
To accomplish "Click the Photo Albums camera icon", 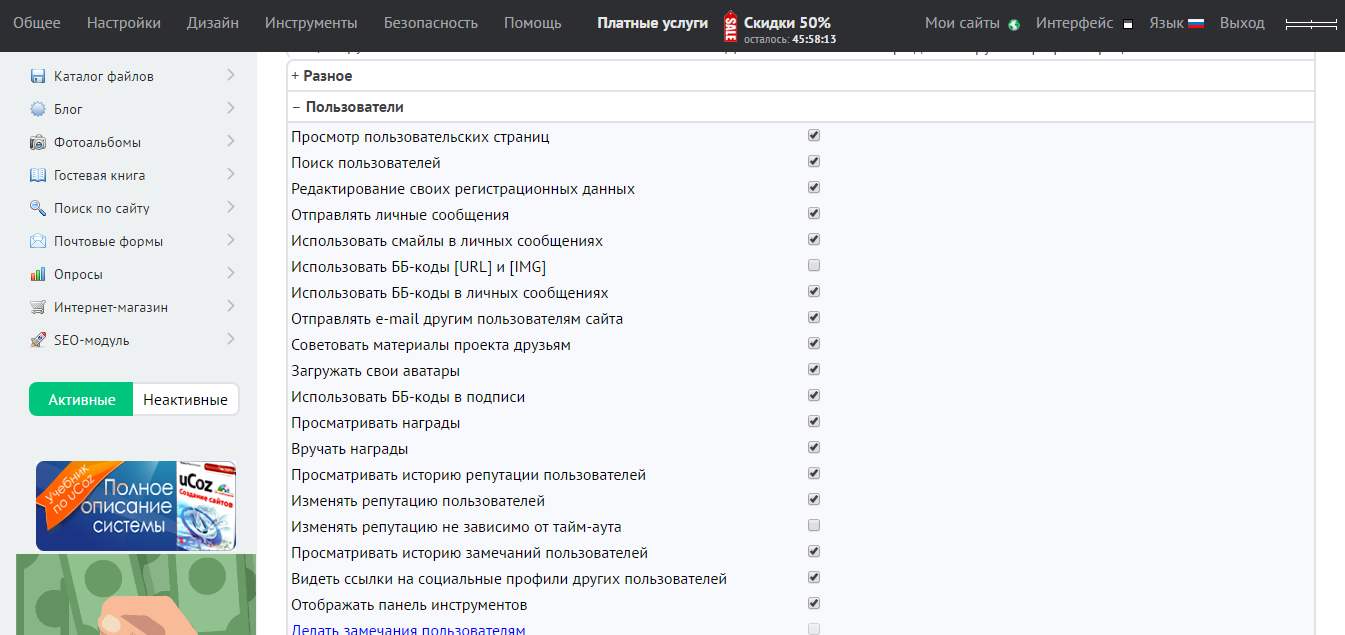I will click(x=38, y=142).
